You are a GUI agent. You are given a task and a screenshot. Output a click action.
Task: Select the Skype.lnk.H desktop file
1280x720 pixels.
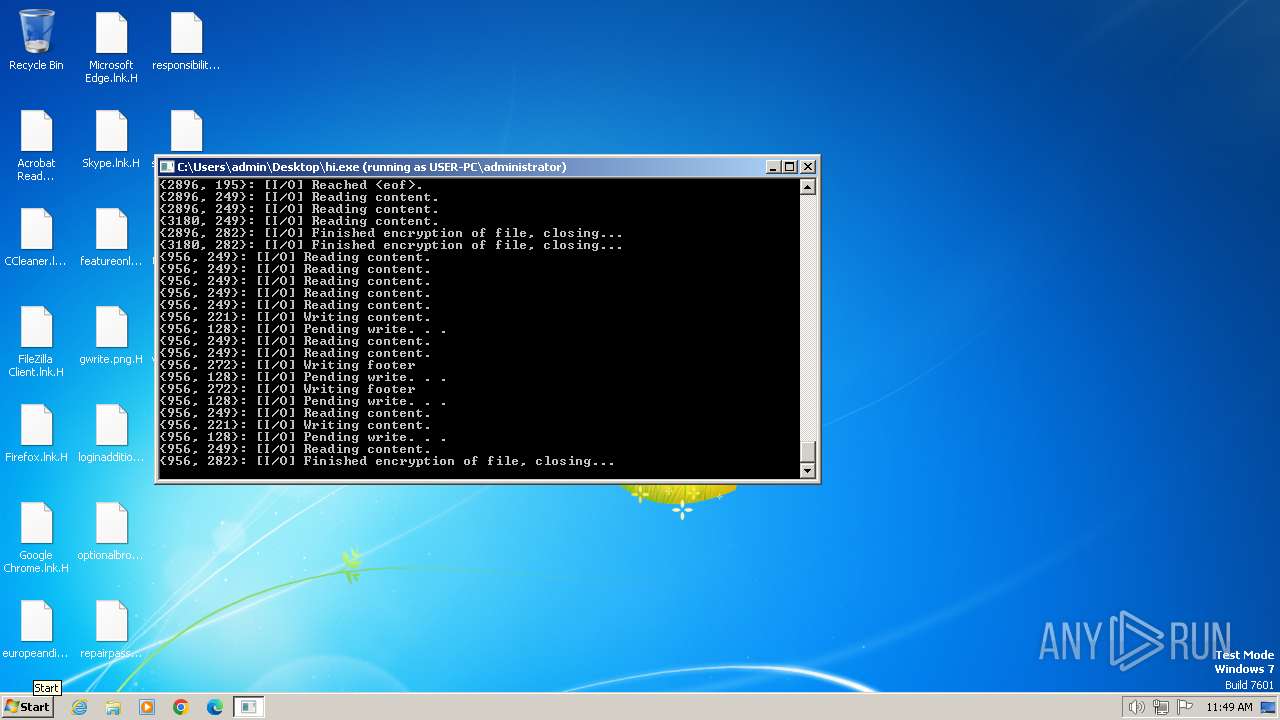[x=111, y=139]
